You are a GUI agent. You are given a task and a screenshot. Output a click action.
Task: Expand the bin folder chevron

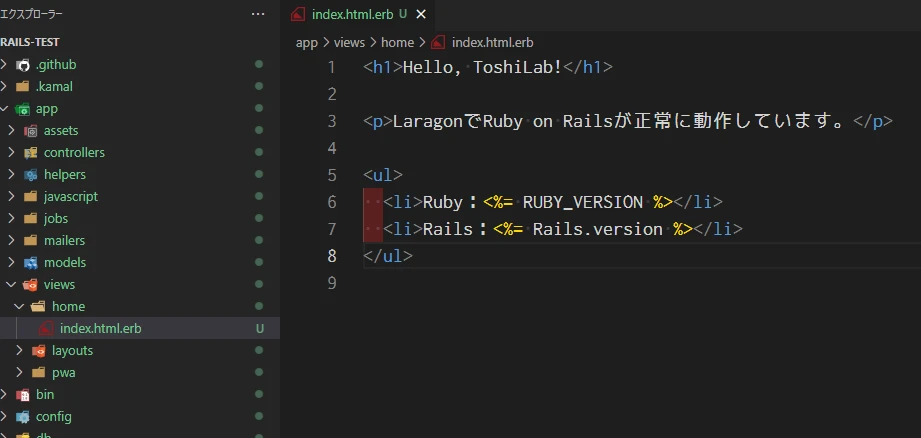pos(4,395)
